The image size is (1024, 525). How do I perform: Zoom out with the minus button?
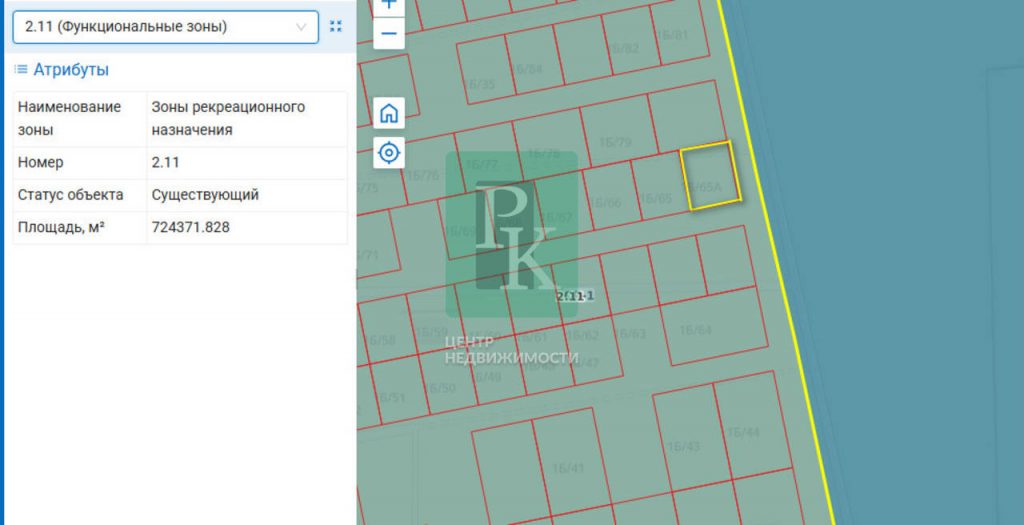pyautogui.click(x=389, y=33)
